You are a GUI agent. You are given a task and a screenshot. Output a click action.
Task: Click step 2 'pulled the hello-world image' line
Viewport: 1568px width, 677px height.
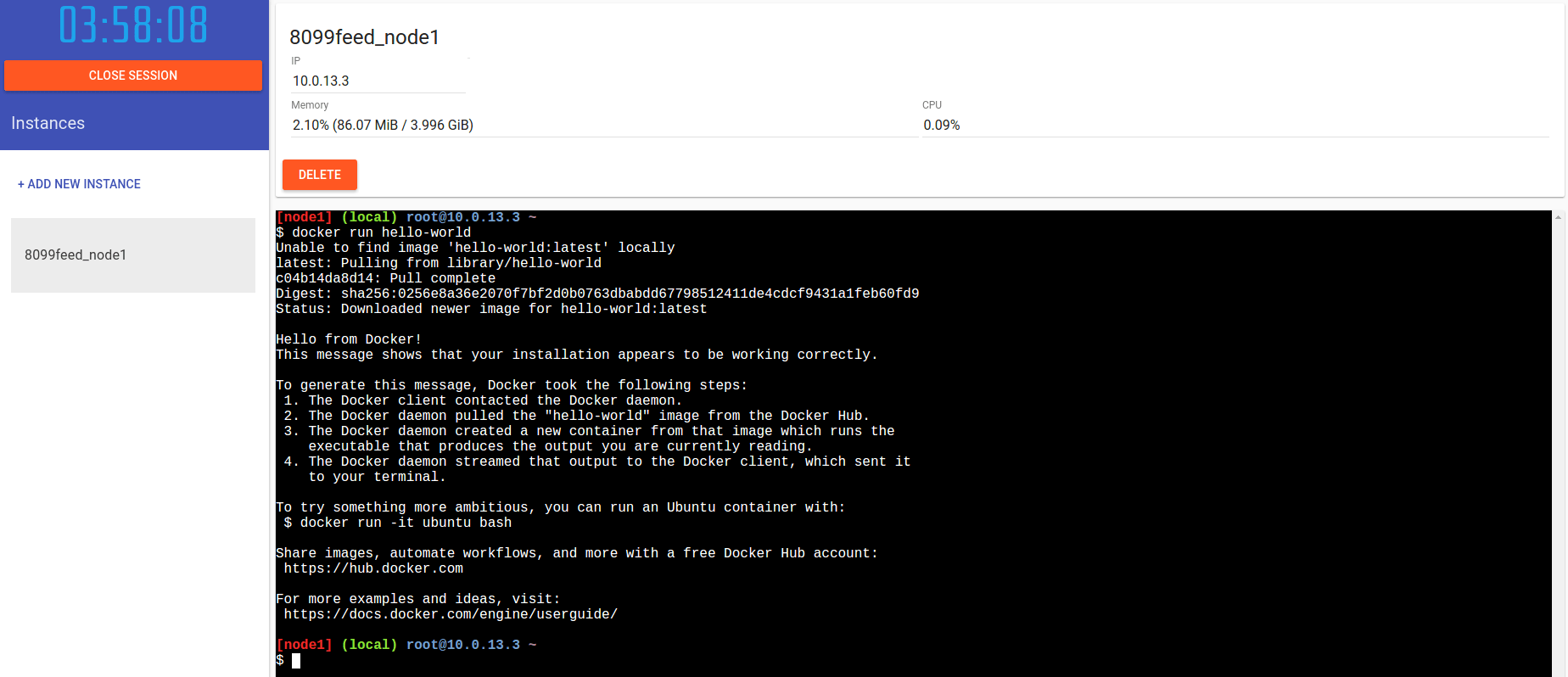pyautogui.click(x=577, y=416)
